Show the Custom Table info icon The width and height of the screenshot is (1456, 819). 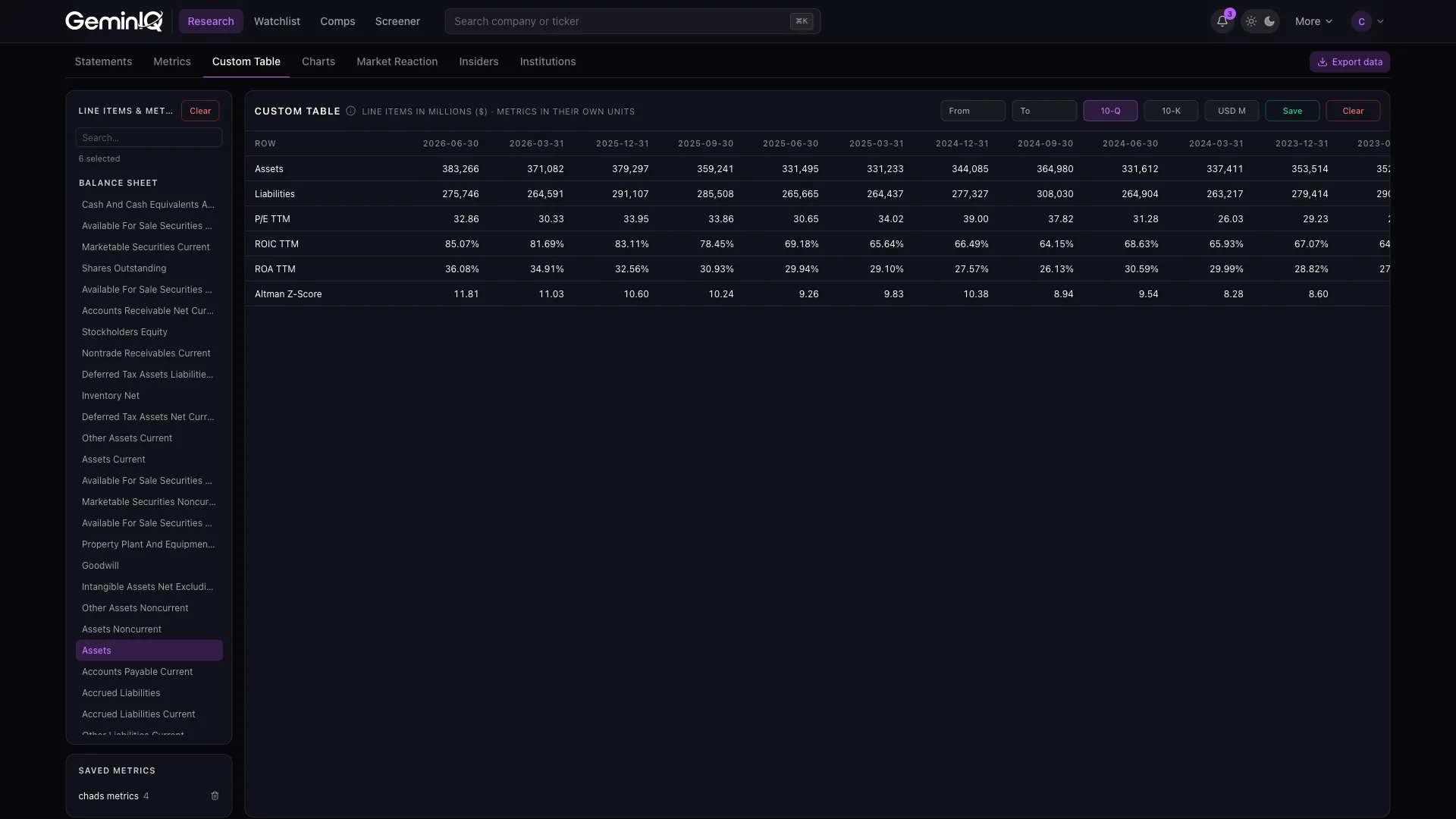point(350,111)
